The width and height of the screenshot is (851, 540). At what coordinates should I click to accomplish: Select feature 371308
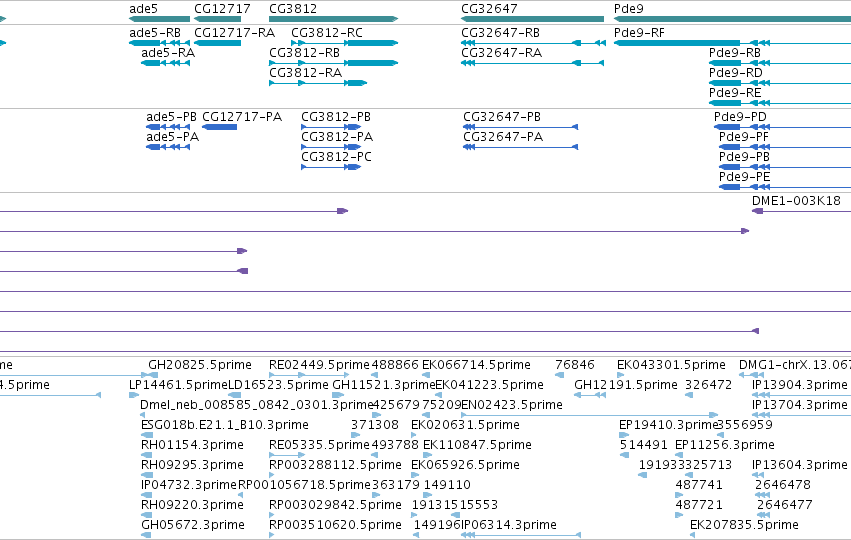374,425
